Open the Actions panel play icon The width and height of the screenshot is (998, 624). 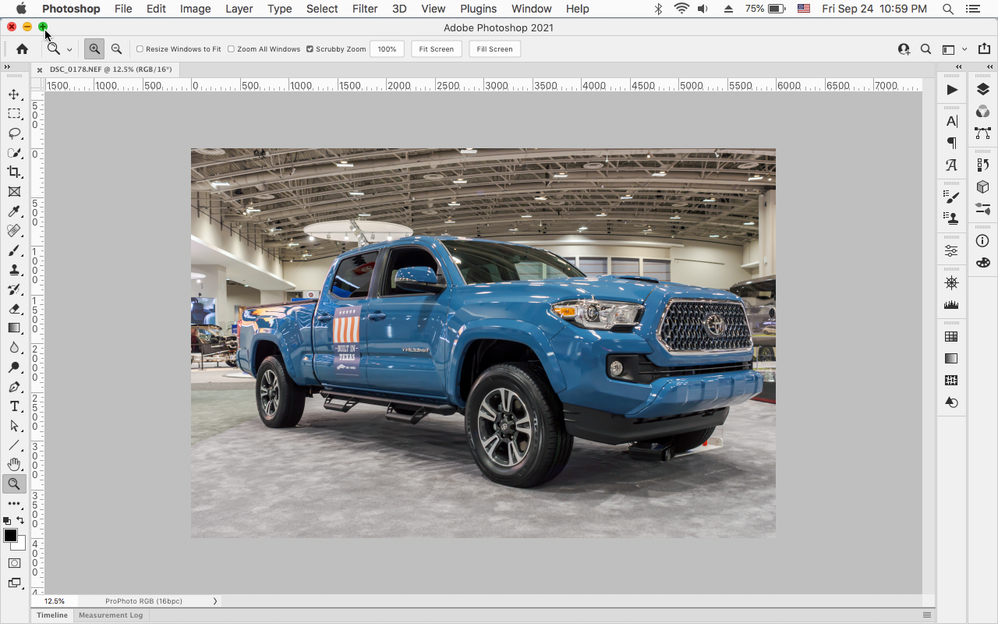tap(952, 90)
